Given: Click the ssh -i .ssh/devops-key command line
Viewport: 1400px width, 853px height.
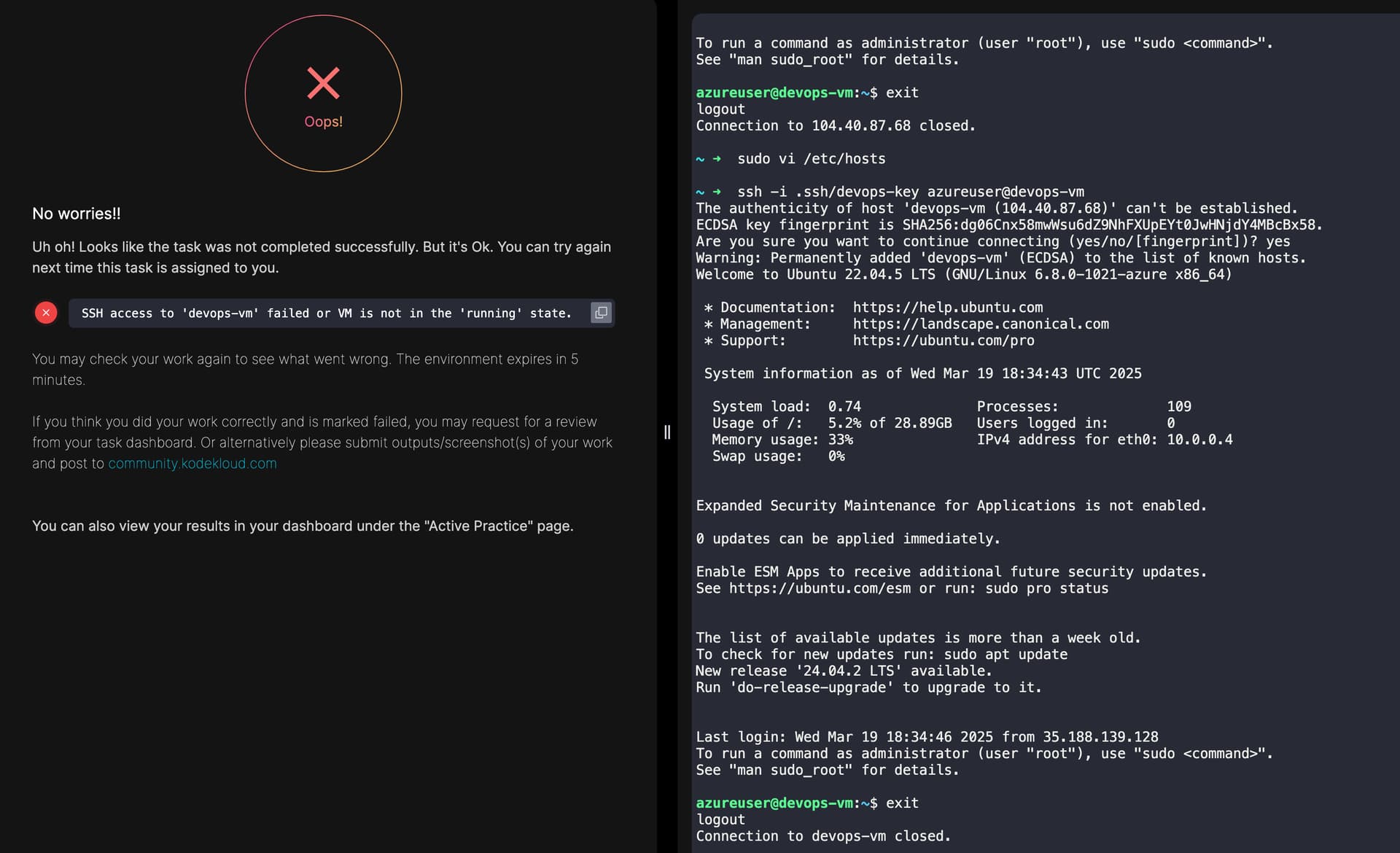Looking at the screenshot, I should (910, 192).
